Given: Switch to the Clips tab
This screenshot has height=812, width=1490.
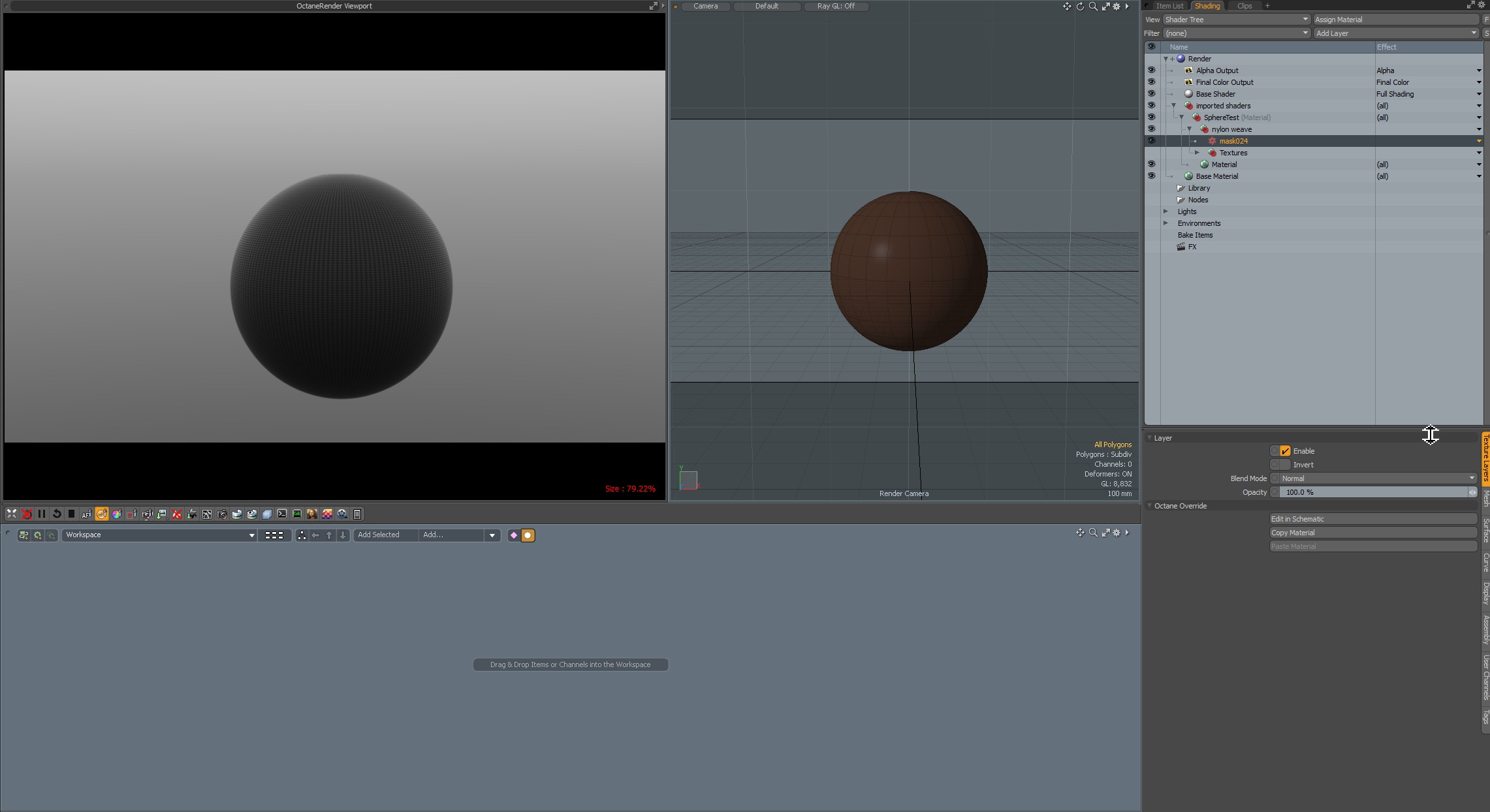Looking at the screenshot, I should coord(1244,6).
